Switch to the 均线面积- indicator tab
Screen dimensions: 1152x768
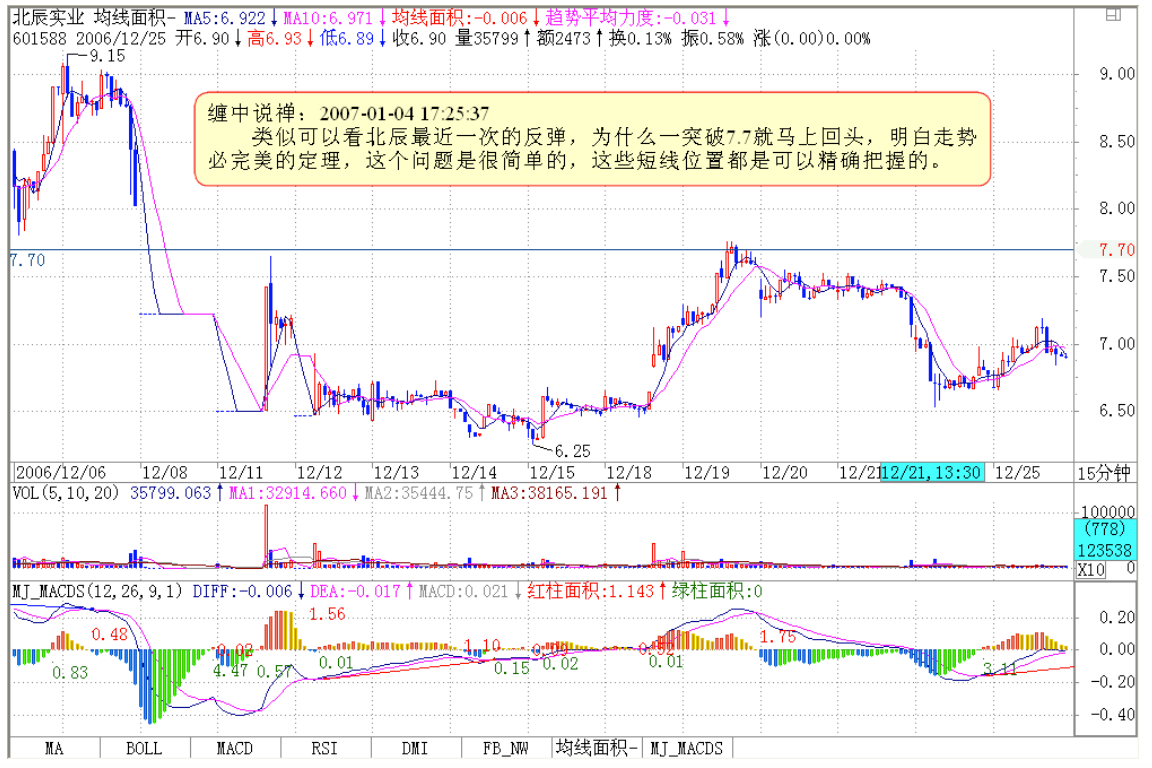(x=597, y=748)
